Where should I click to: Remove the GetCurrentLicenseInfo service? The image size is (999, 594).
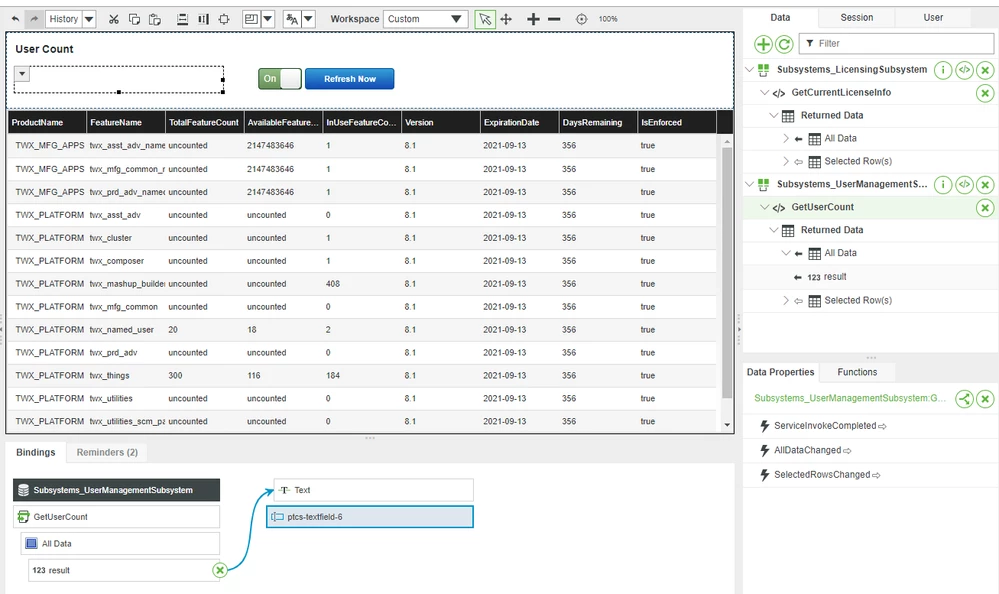tap(985, 94)
